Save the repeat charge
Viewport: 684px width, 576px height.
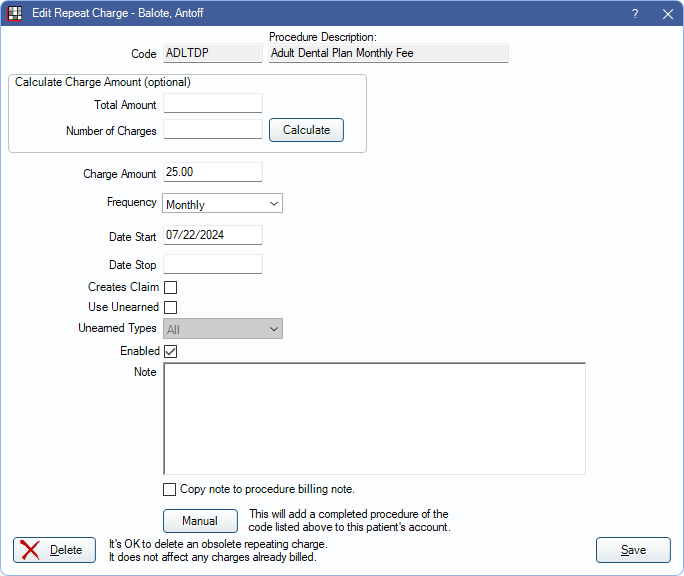[x=632, y=550]
